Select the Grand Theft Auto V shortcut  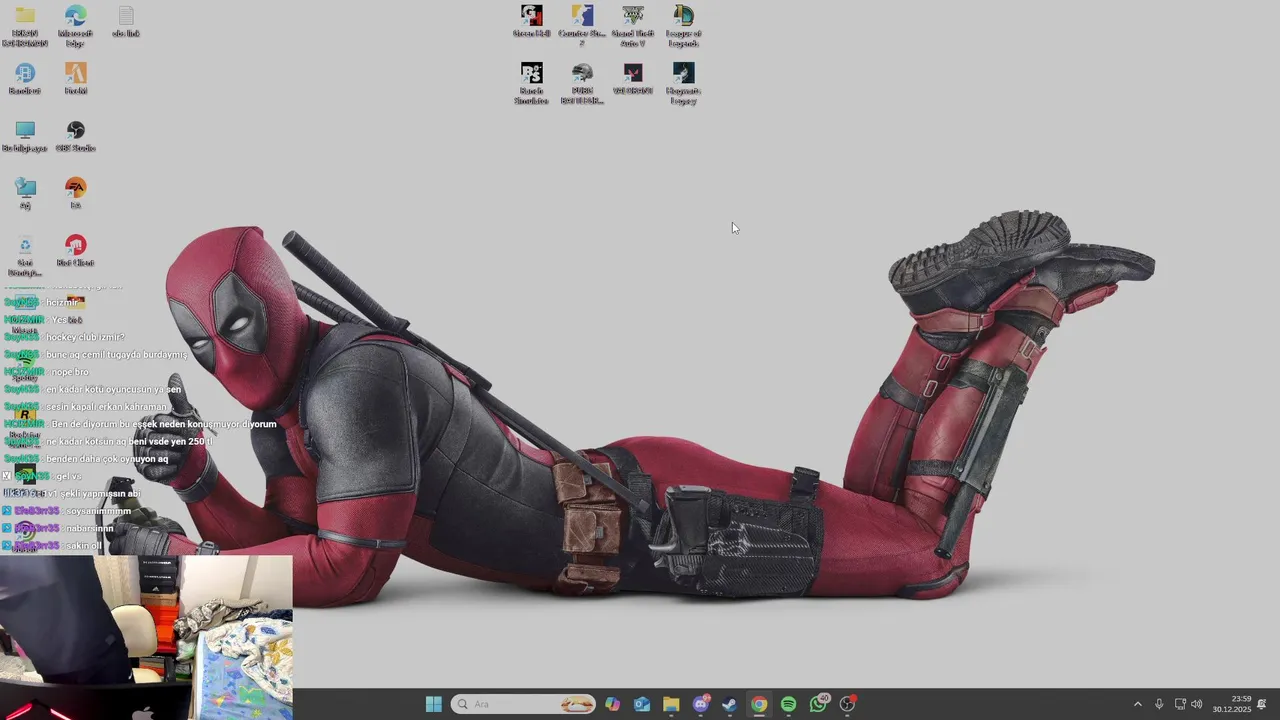[x=633, y=26]
